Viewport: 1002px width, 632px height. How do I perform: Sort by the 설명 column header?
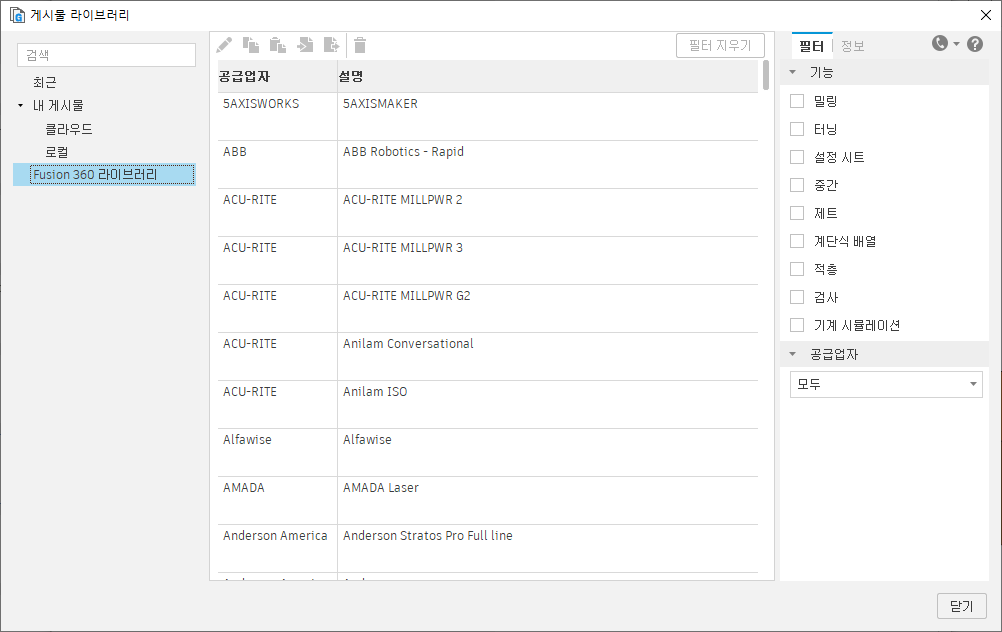[x=548, y=77]
